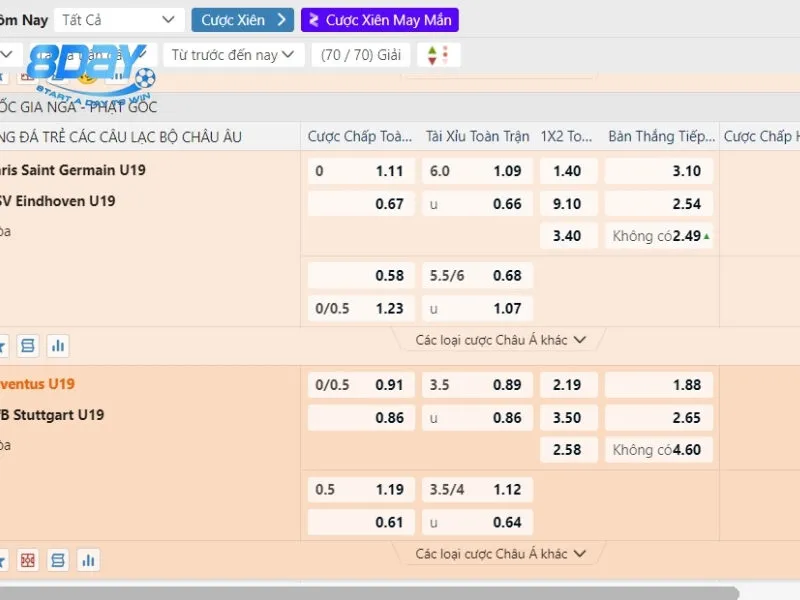
Task: Pick handicap odds 0.67 for Eindhoven U19
Action: point(361,204)
